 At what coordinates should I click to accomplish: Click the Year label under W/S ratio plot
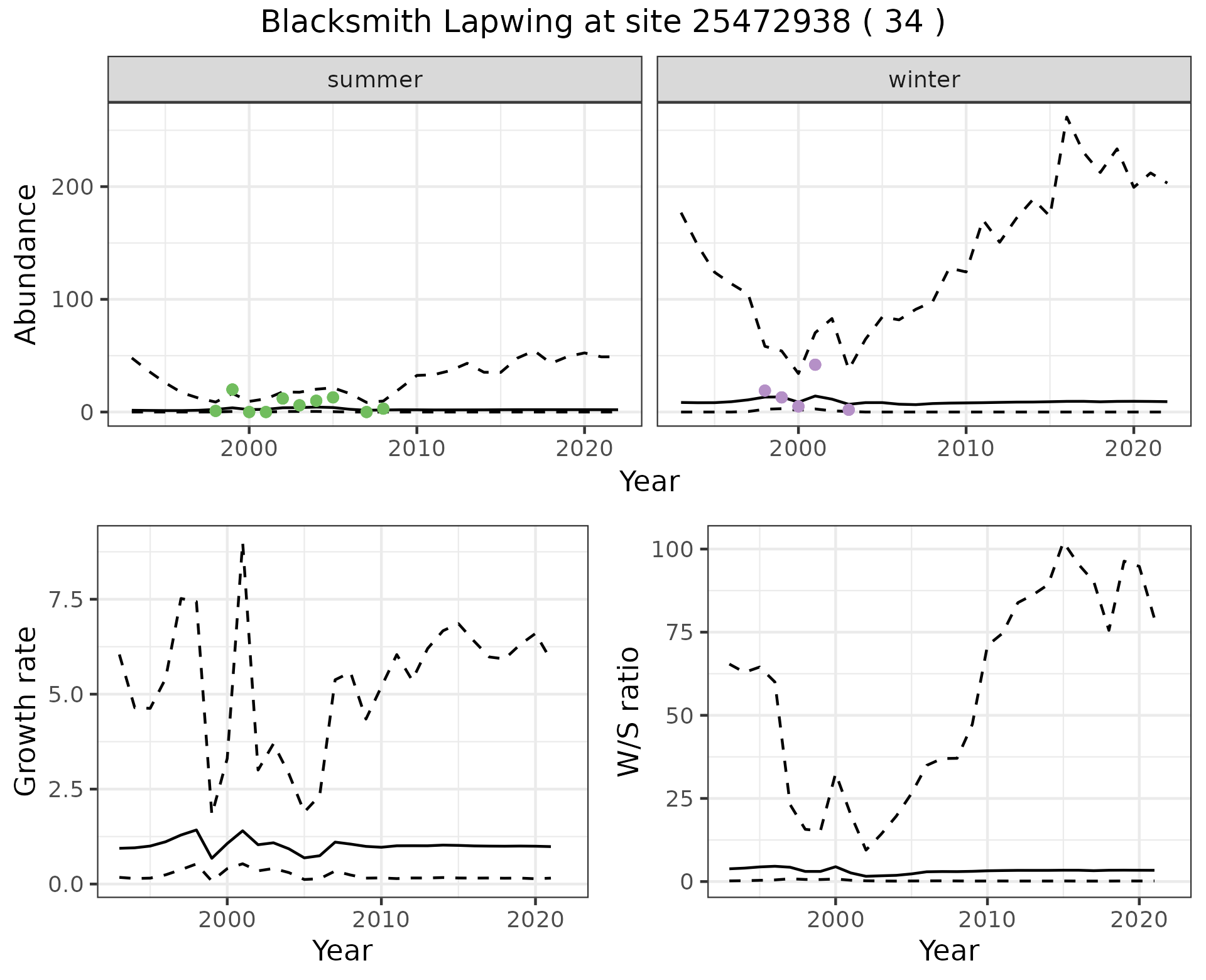click(948, 950)
